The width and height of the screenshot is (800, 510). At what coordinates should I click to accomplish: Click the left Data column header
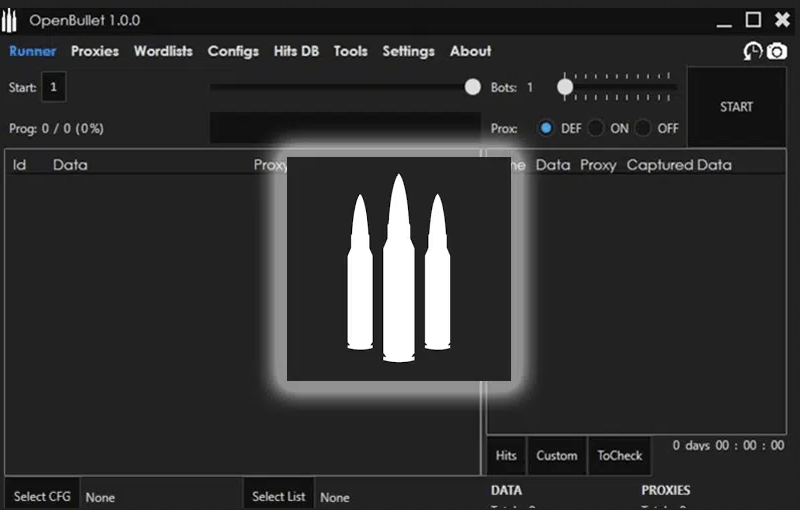pyautogui.click(x=70, y=165)
